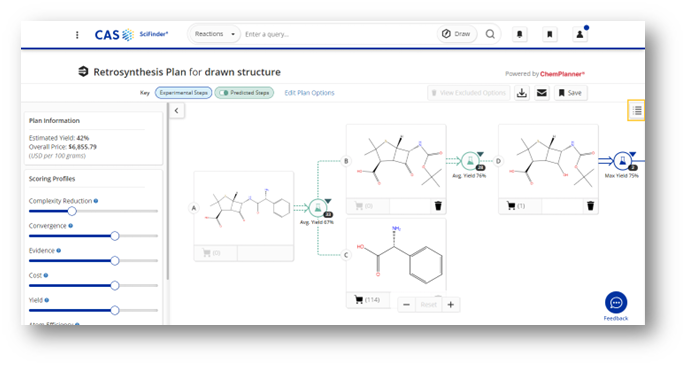
Task: Open cart (1) suppliers for structure D
Action: pos(516,206)
